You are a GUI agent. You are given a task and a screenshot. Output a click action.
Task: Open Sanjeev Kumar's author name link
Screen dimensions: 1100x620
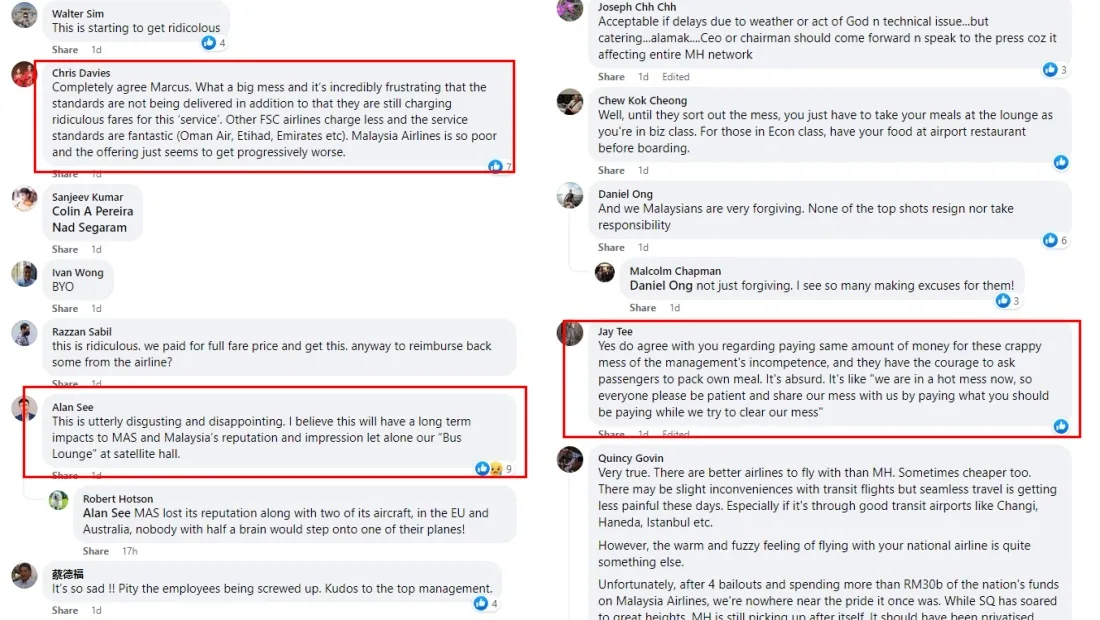click(88, 197)
